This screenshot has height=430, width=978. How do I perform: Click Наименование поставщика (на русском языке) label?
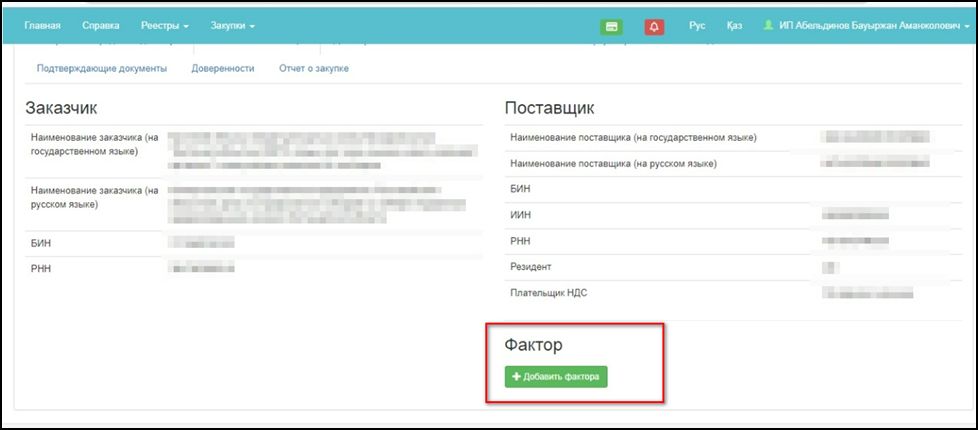[613, 164]
